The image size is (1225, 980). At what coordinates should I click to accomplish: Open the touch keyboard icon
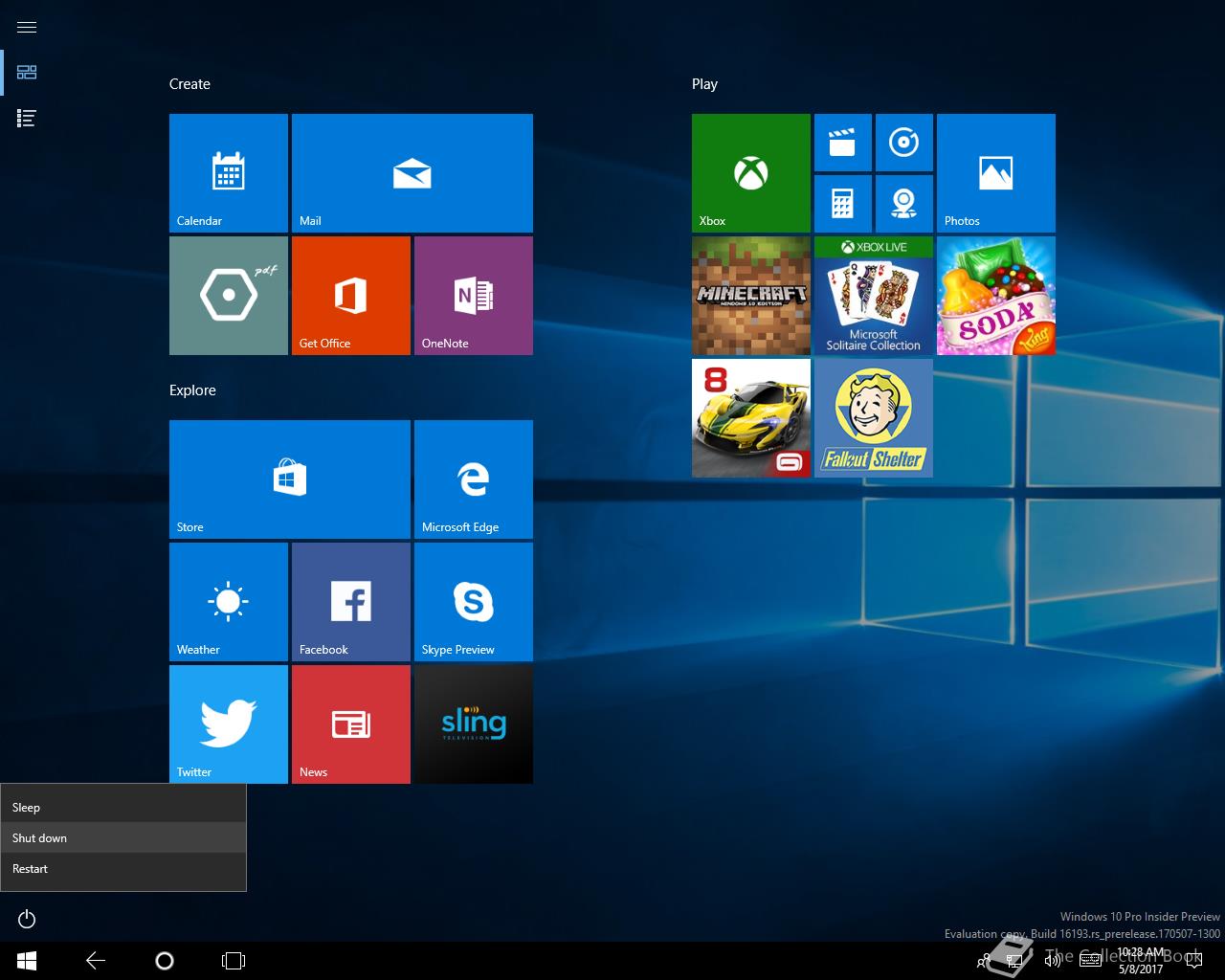click(x=1090, y=961)
